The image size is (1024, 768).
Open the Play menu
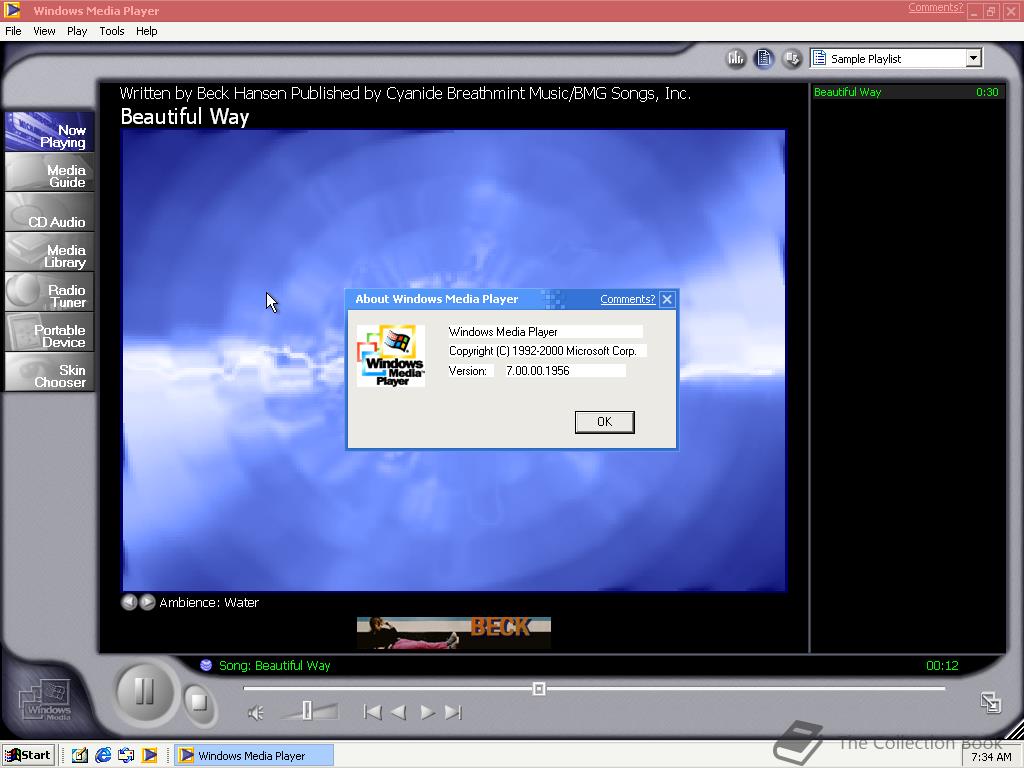76,31
